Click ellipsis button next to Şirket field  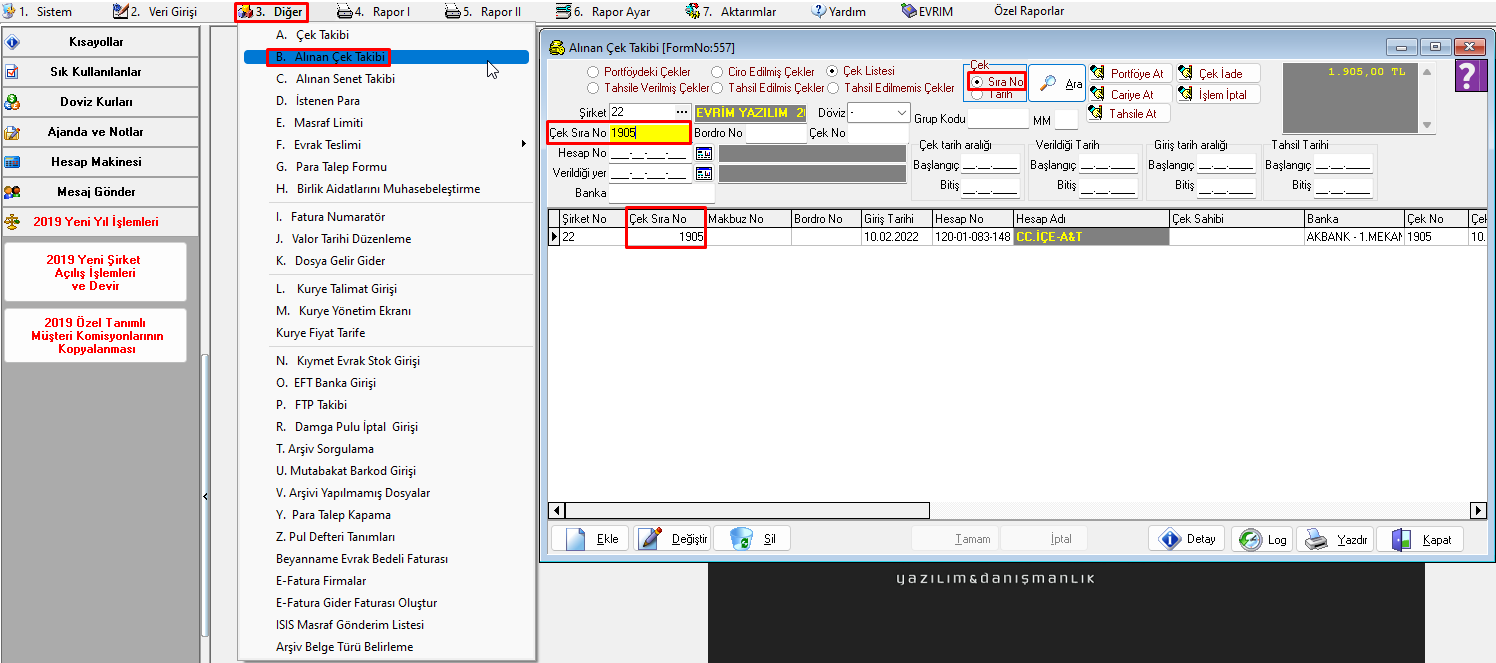pyautogui.click(x=682, y=113)
